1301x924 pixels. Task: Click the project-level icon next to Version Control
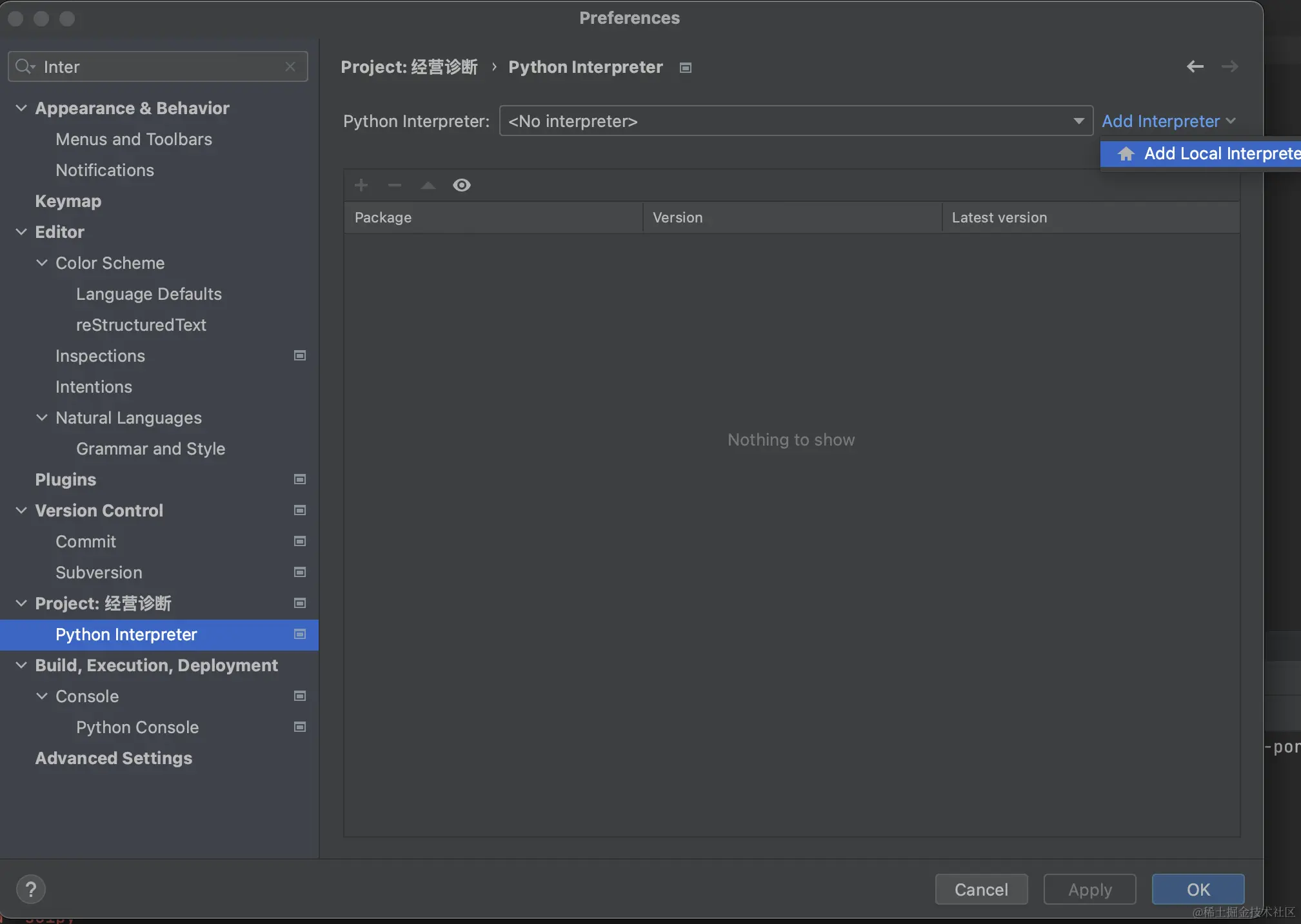coord(300,510)
